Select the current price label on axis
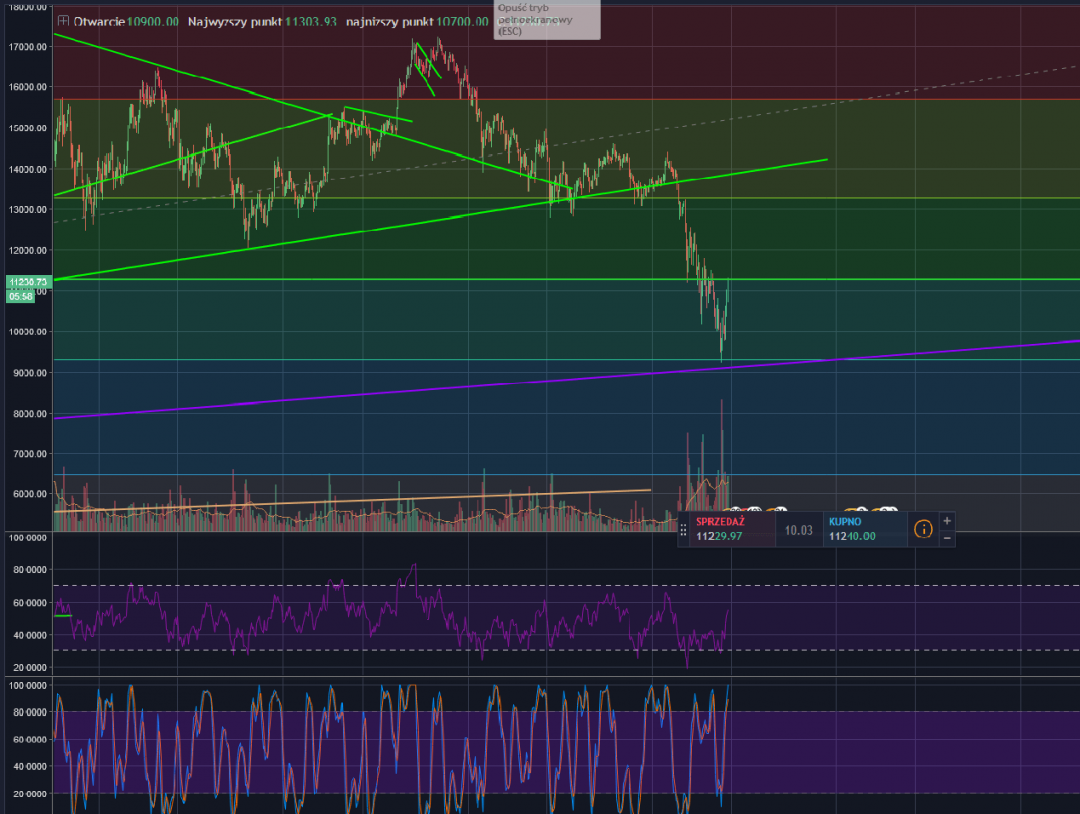Viewport: 1080px width, 814px height. [x=28, y=283]
